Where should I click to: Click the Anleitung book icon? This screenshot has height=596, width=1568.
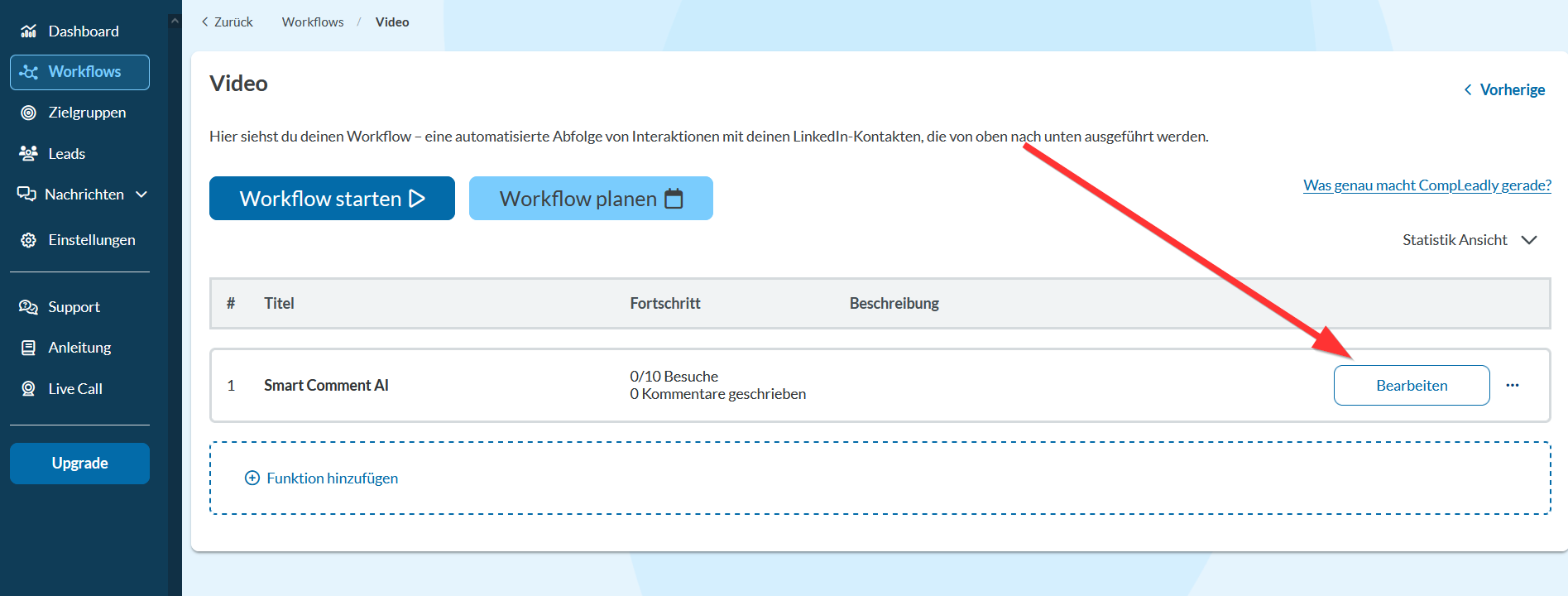click(x=28, y=348)
